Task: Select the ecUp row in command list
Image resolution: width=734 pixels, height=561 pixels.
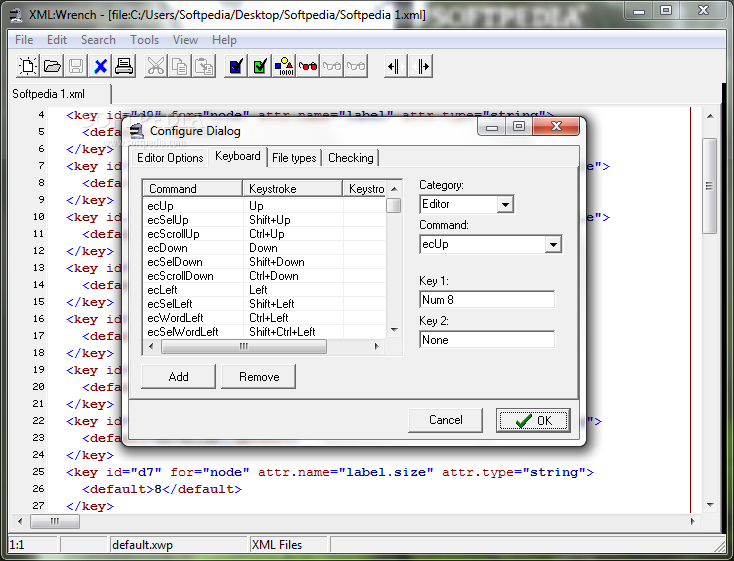Action: 264,206
